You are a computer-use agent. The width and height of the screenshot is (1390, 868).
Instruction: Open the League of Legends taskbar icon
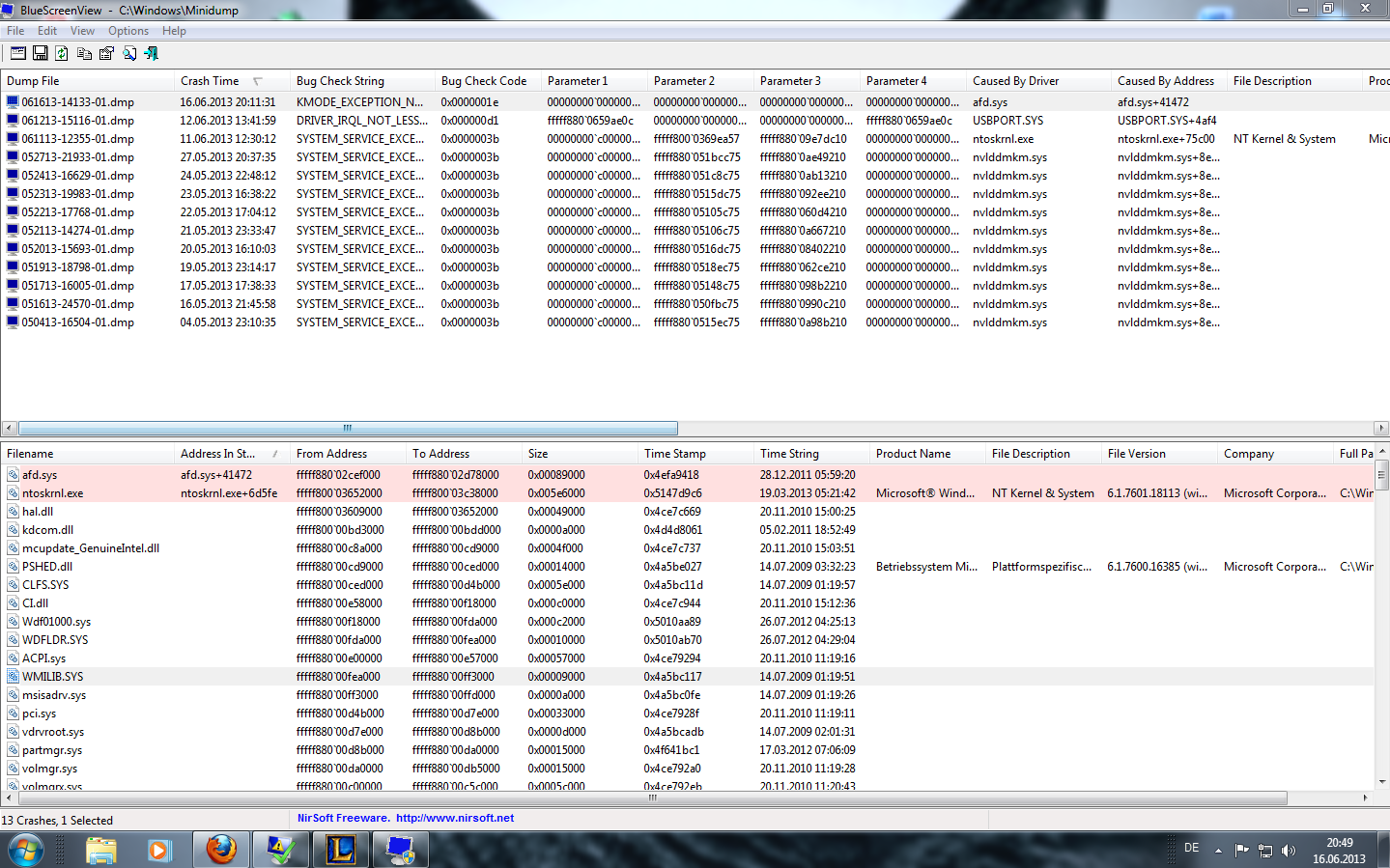(x=341, y=850)
